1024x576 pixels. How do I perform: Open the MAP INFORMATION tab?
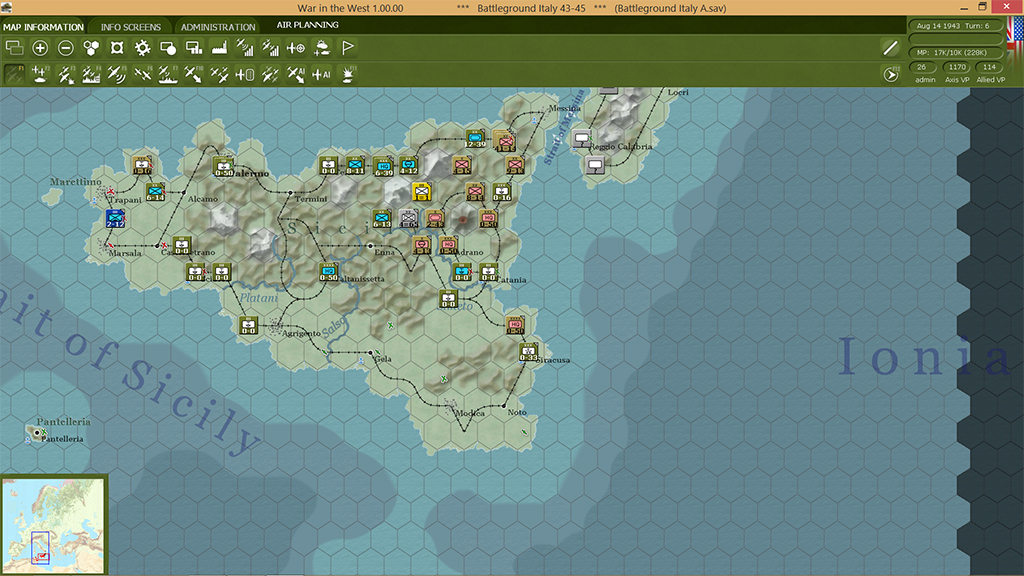click(x=43, y=27)
